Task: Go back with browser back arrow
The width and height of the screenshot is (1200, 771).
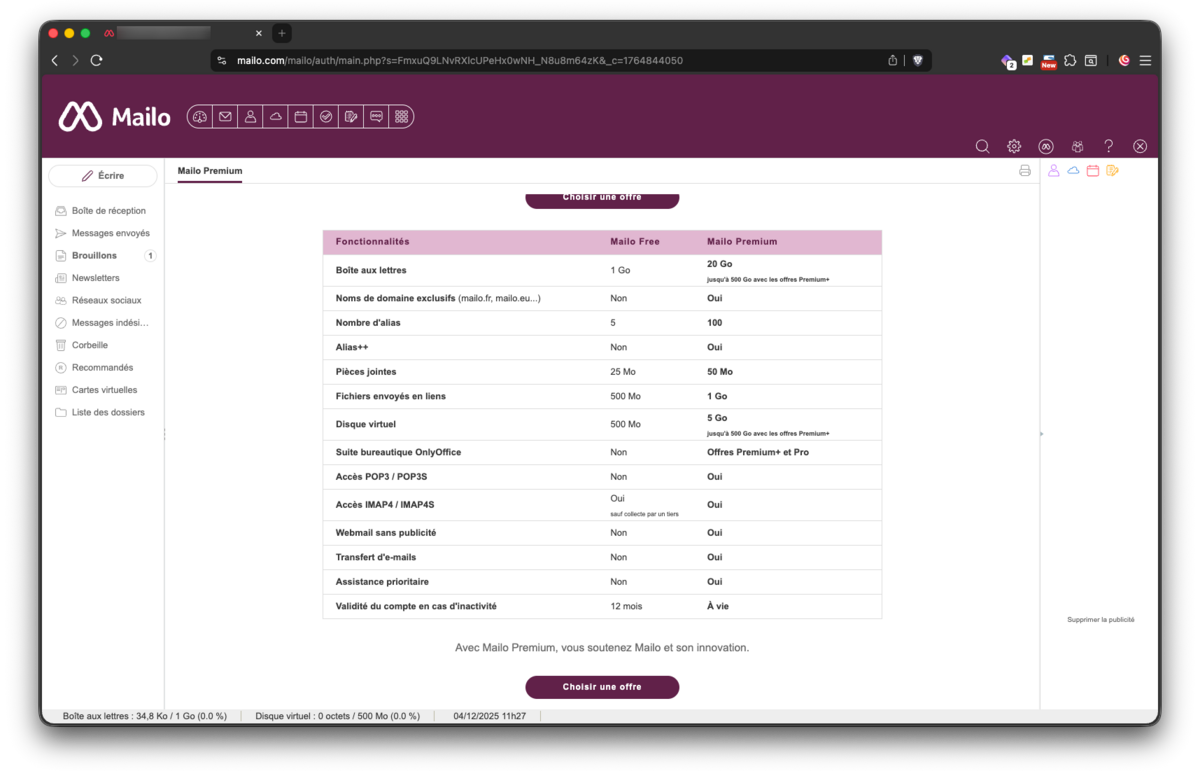Action: click(x=55, y=60)
